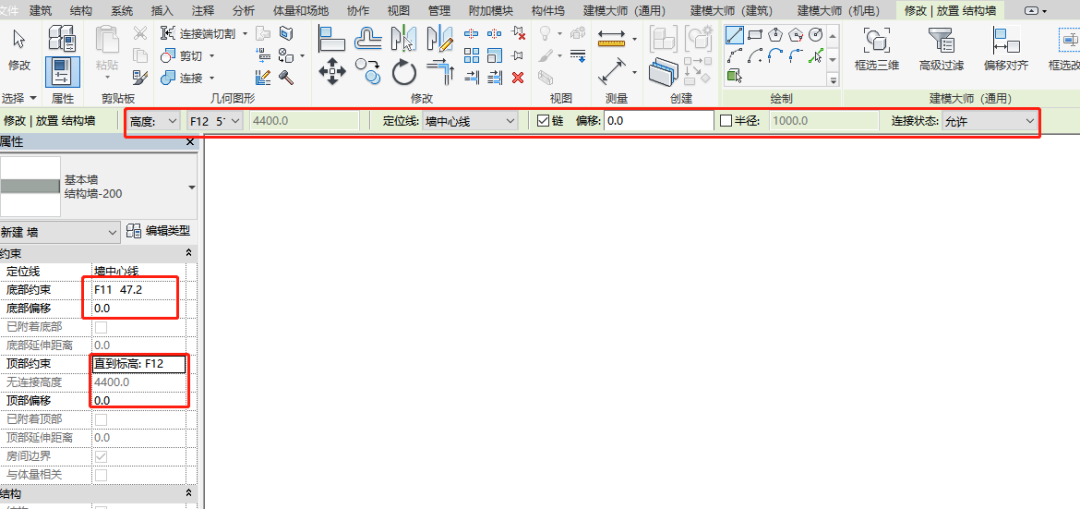Expand the wall type selector 结构墙-200
This screenshot has height=509, width=1080.
(x=191, y=187)
